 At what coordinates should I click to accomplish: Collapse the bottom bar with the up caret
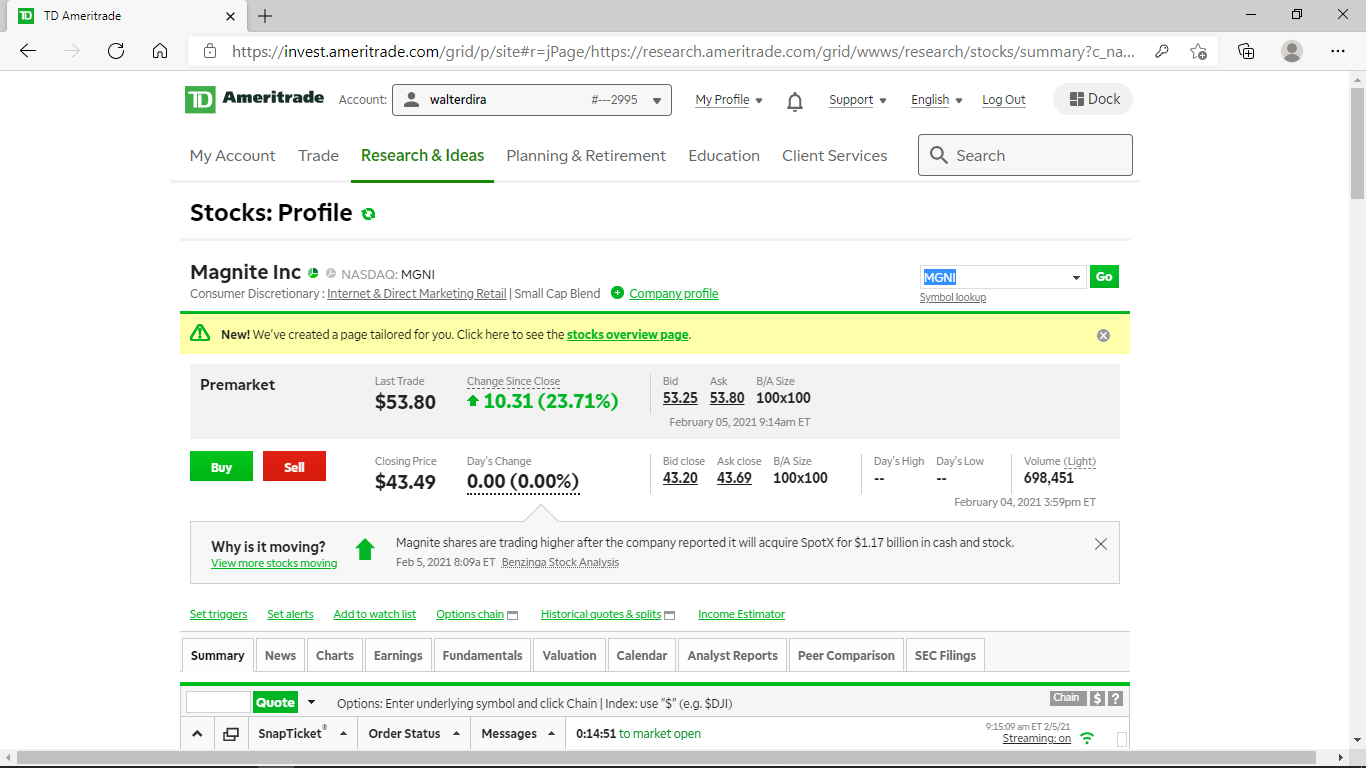click(x=197, y=734)
